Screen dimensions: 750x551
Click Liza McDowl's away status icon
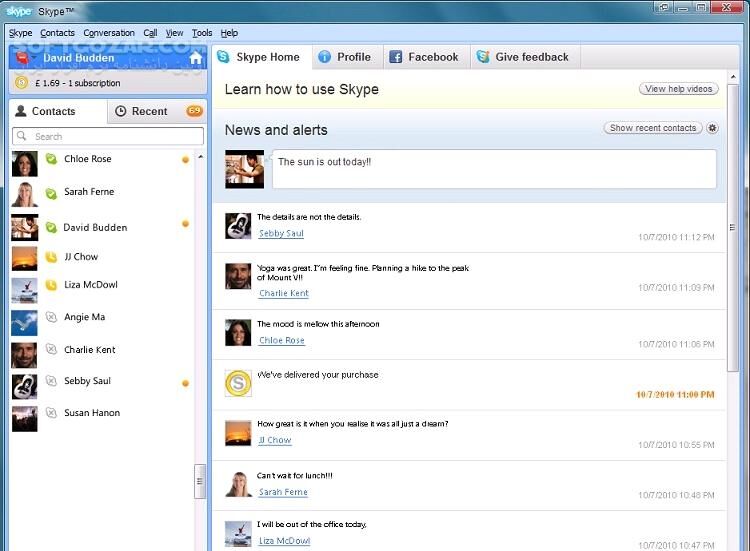tap(51, 285)
